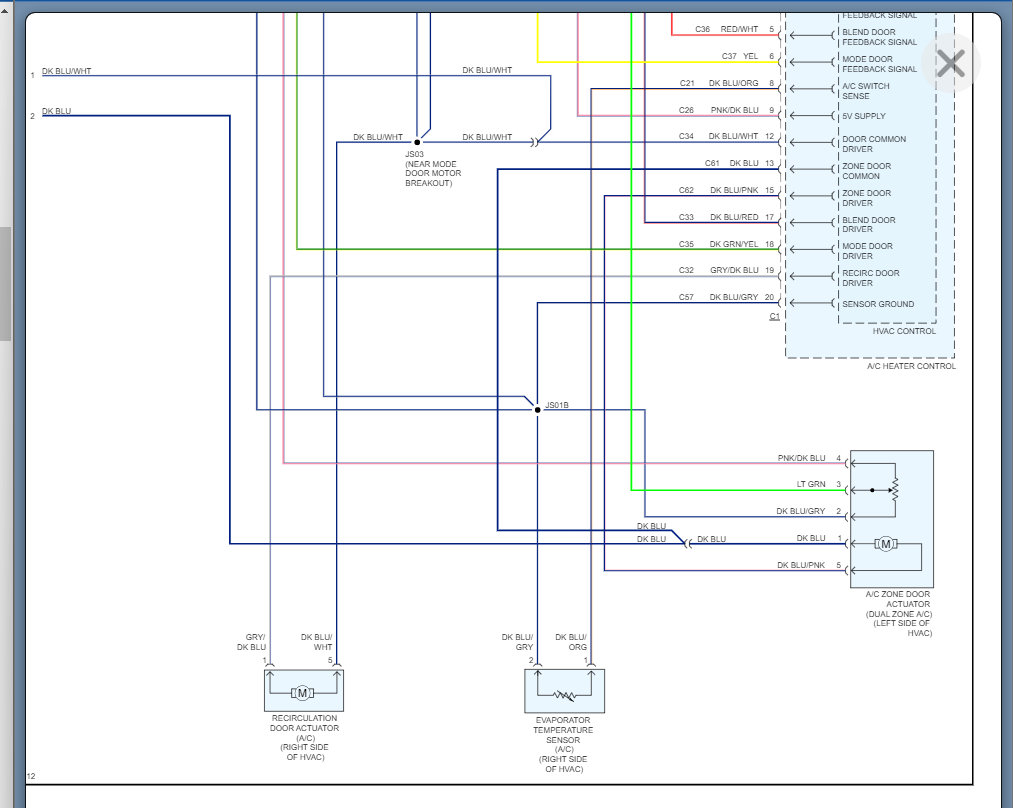Click the C33 DK BLU/RED circuit label
1013x808 pixels.
(718, 218)
